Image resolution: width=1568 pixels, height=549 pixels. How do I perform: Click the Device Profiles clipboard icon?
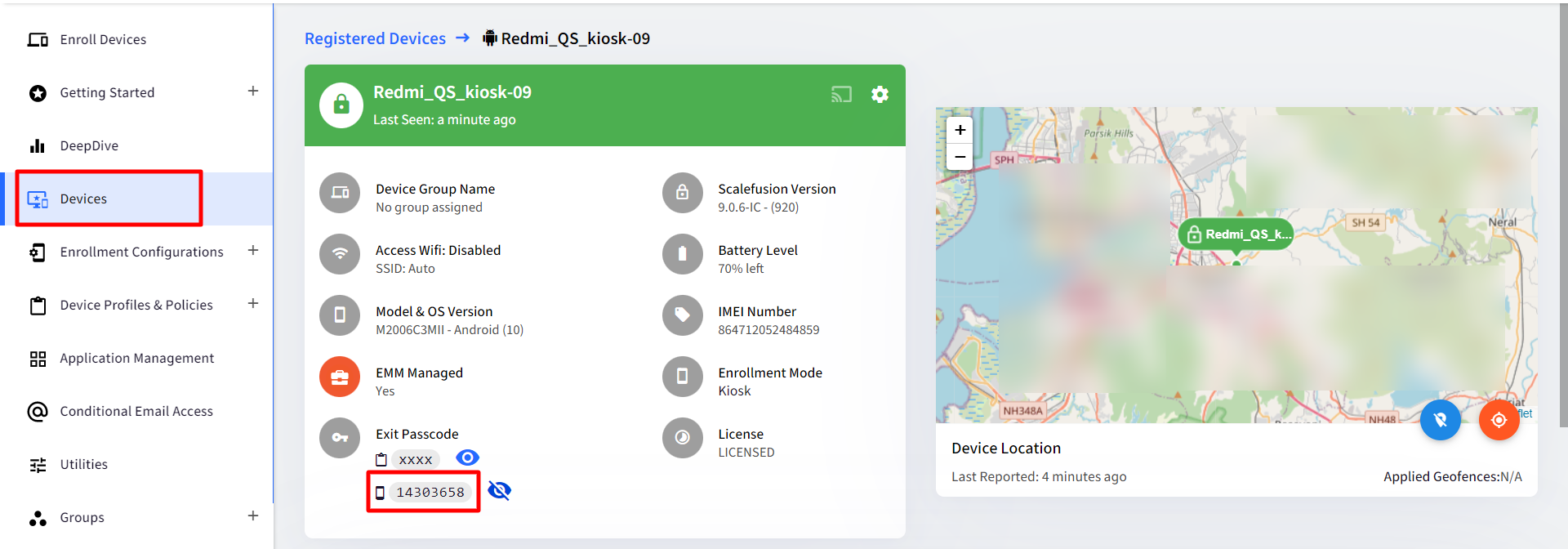coord(38,306)
